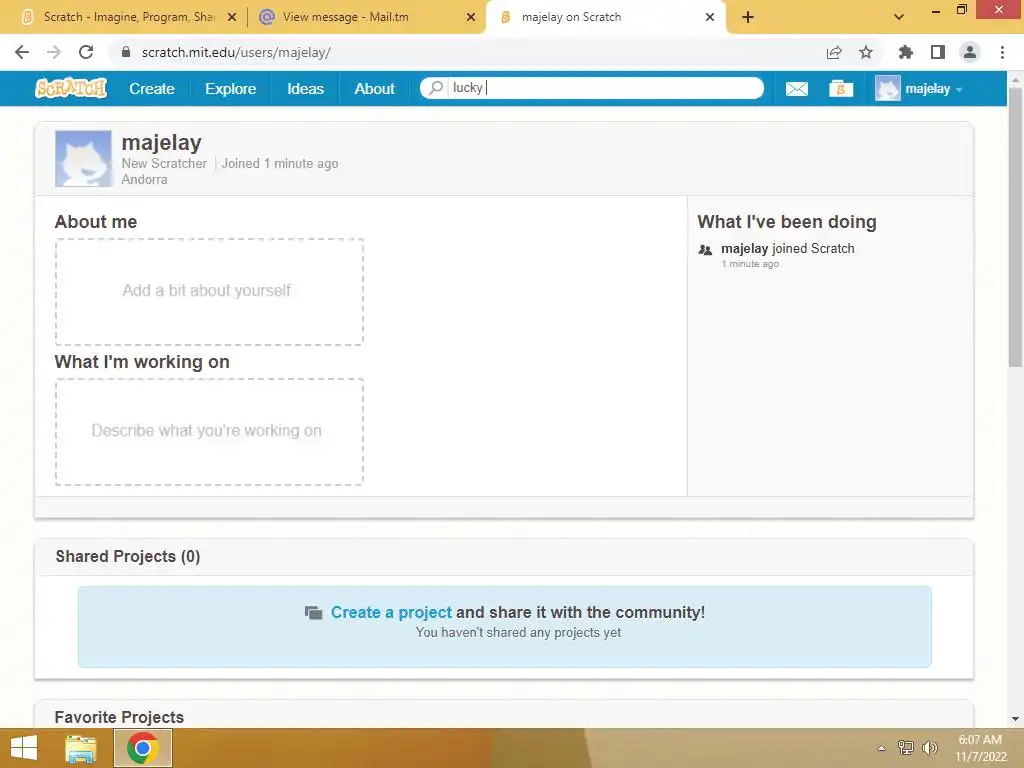Open the Windows Start button
This screenshot has width=1024, height=768.
(24, 748)
